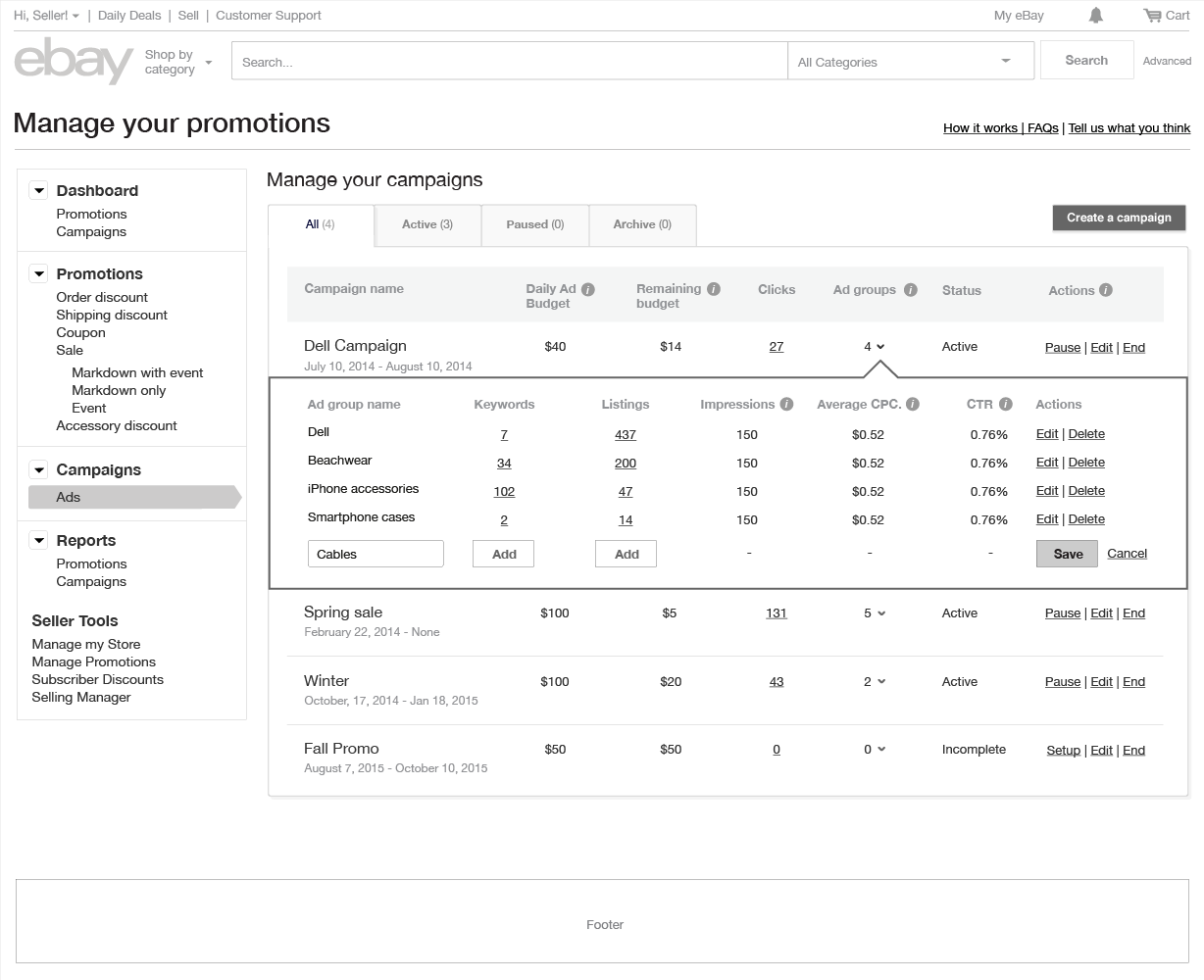
Task: Click the Create a campaign button
Action: pyautogui.click(x=1119, y=218)
